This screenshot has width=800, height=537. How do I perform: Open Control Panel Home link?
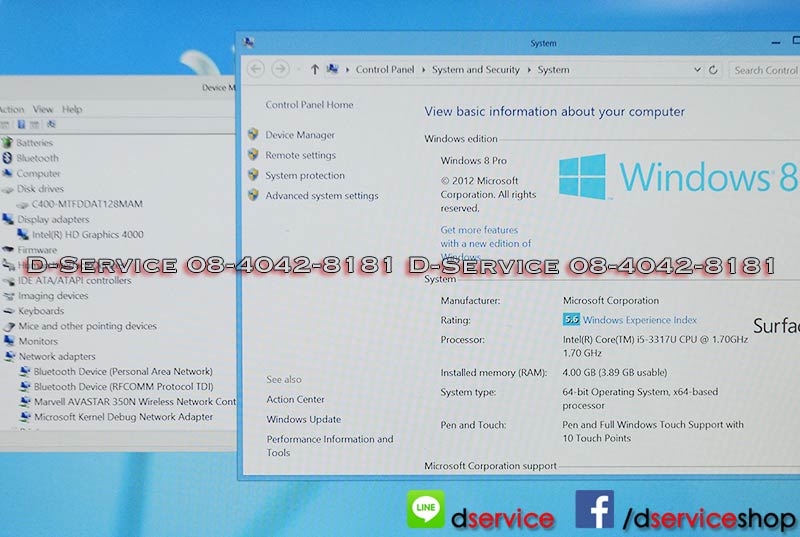click(309, 105)
